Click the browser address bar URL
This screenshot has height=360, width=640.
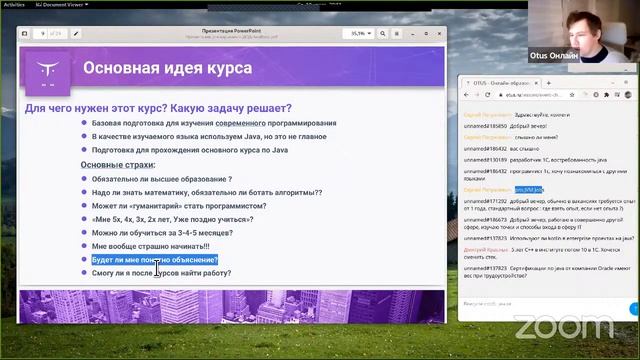[534, 95]
